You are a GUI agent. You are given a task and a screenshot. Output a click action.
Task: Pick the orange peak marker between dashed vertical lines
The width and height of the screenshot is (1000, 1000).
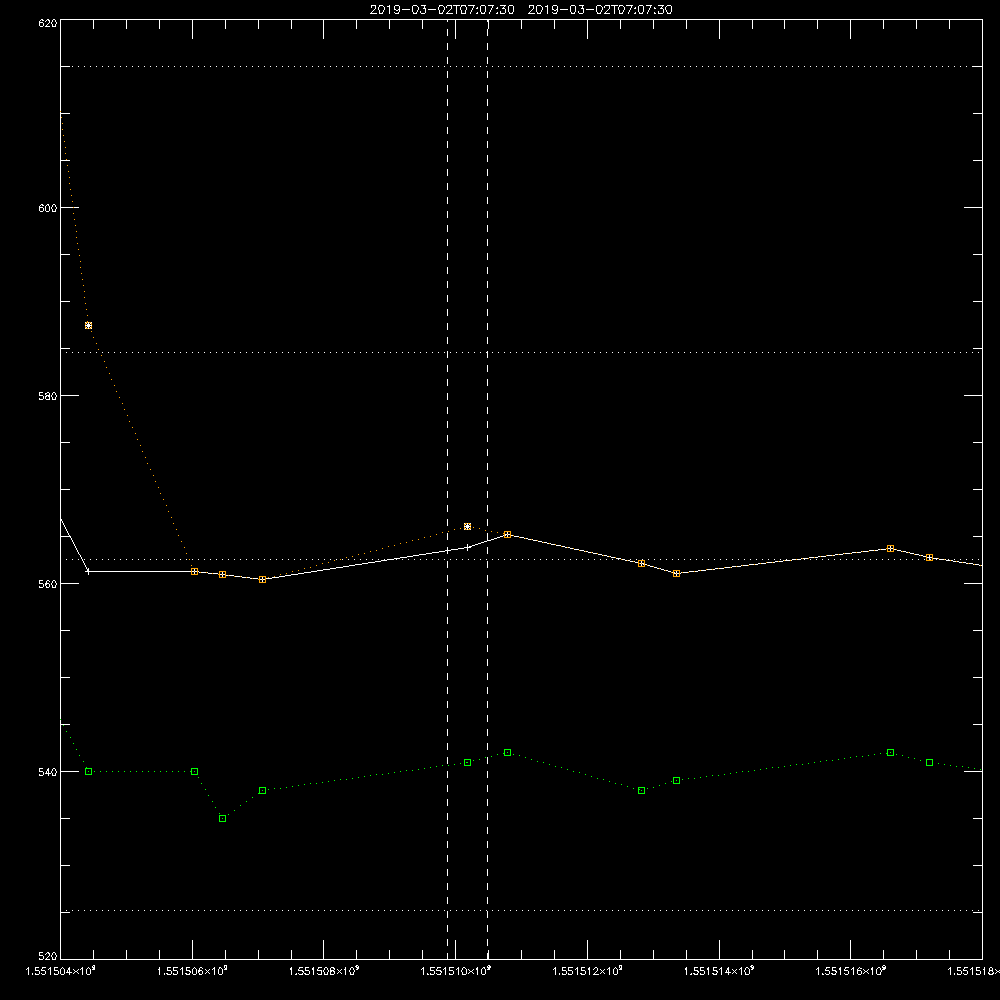click(x=467, y=527)
